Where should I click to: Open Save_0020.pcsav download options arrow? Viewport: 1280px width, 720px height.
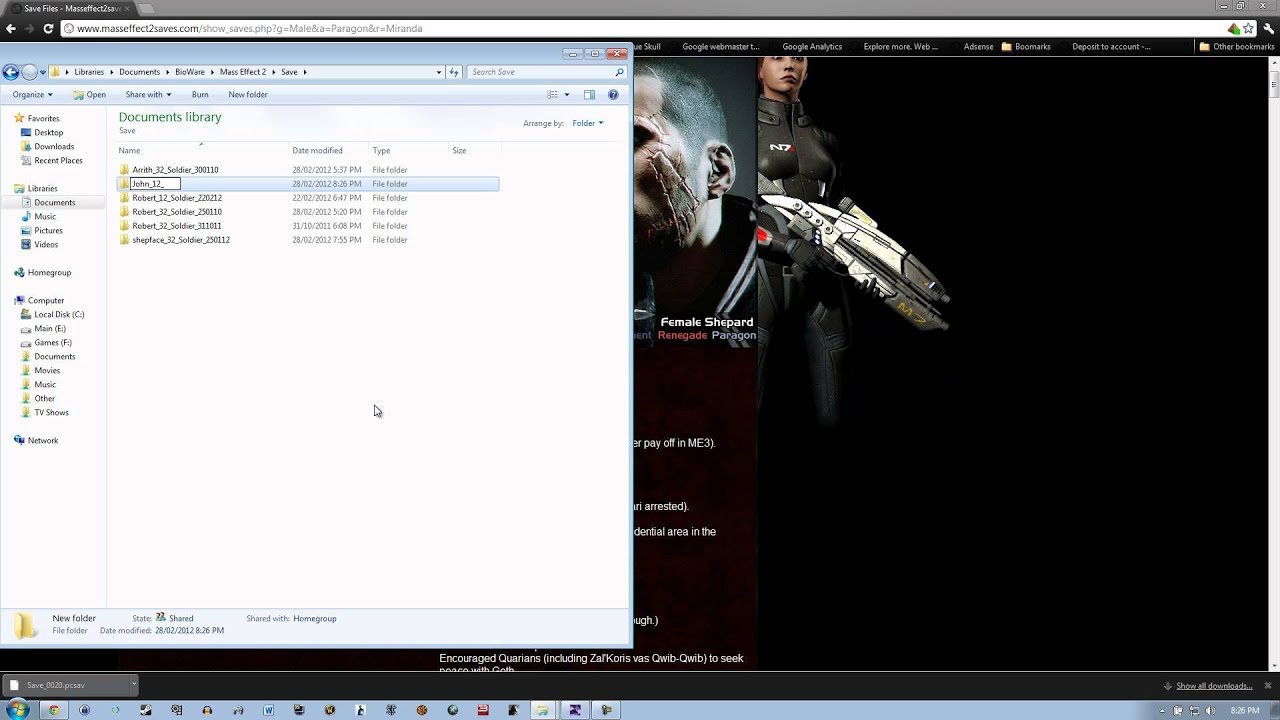[x=133, y=685]
